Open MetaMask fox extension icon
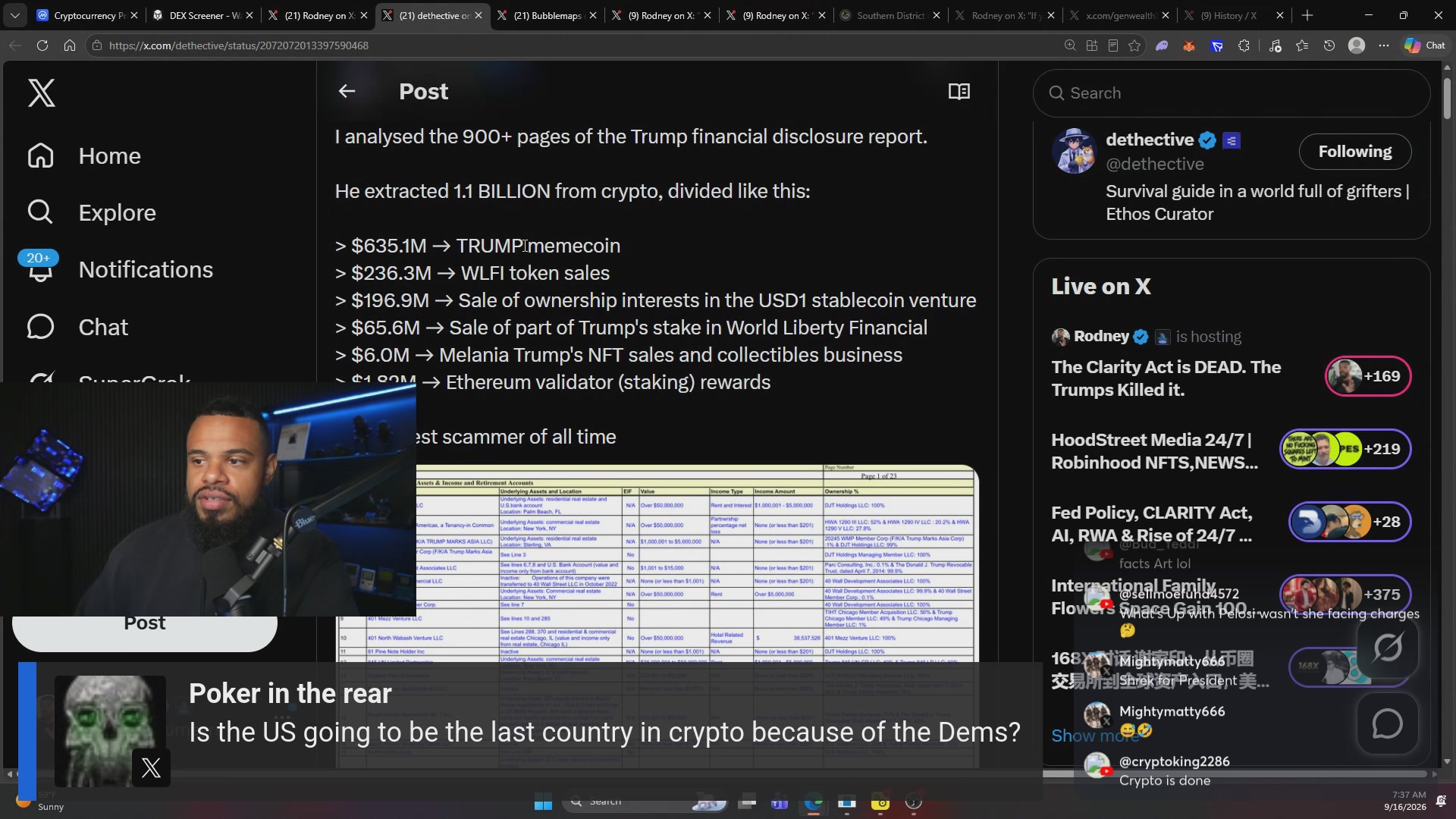The height and width of the screenshot is (819, 1456). [1189, 45]
